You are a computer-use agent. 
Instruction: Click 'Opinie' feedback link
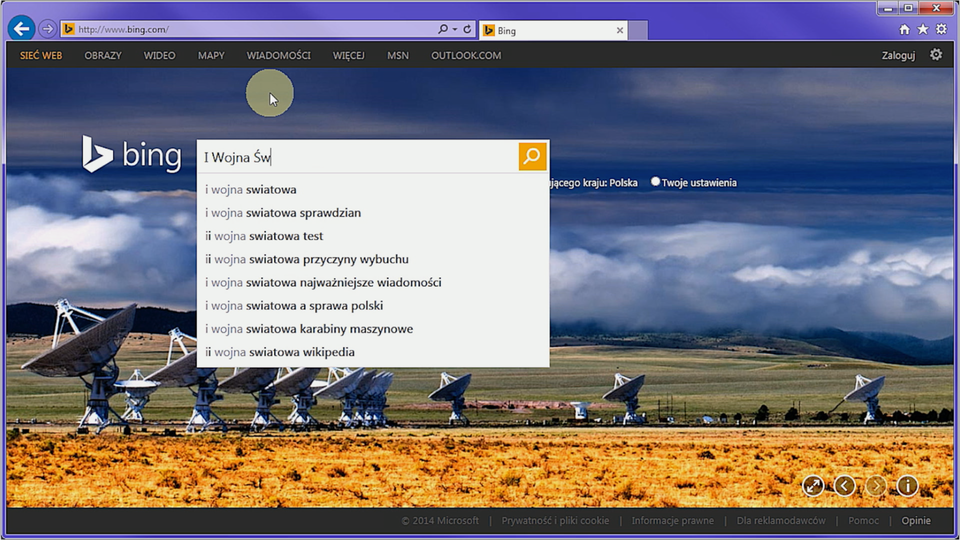pos(916,520)
